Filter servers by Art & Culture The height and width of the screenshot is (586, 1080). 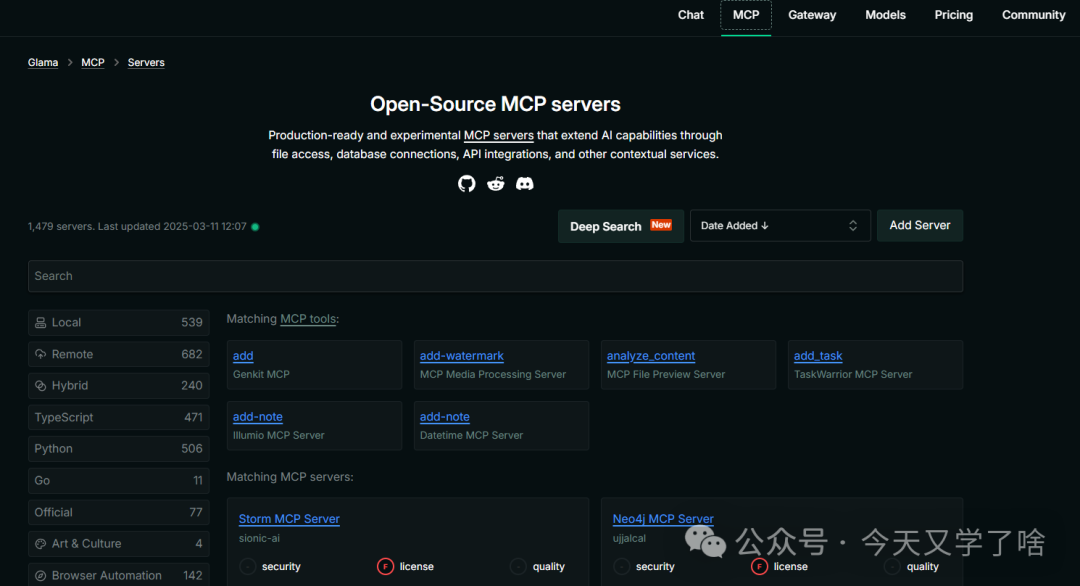[x=118, y=543]
